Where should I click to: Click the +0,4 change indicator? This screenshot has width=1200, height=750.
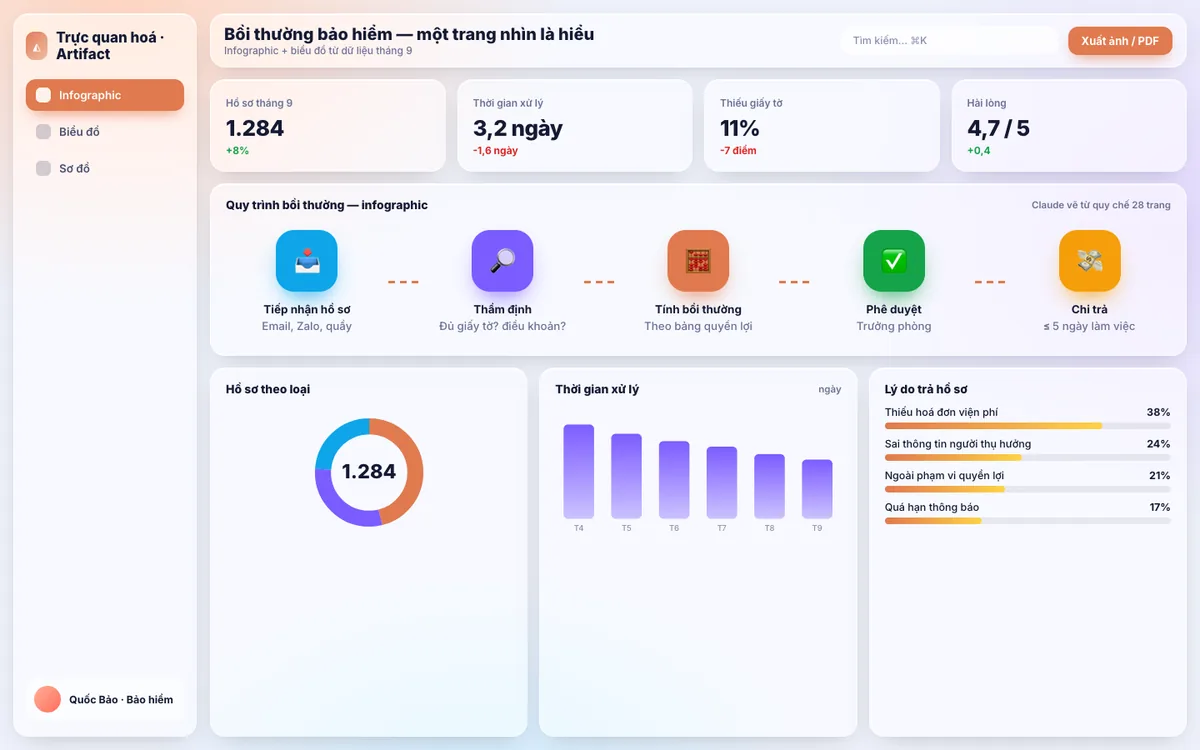(x=979, y=151)
